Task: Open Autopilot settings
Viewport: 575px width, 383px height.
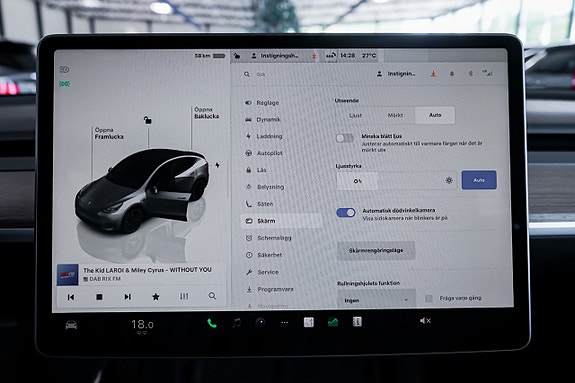Action: coord(264,153)
